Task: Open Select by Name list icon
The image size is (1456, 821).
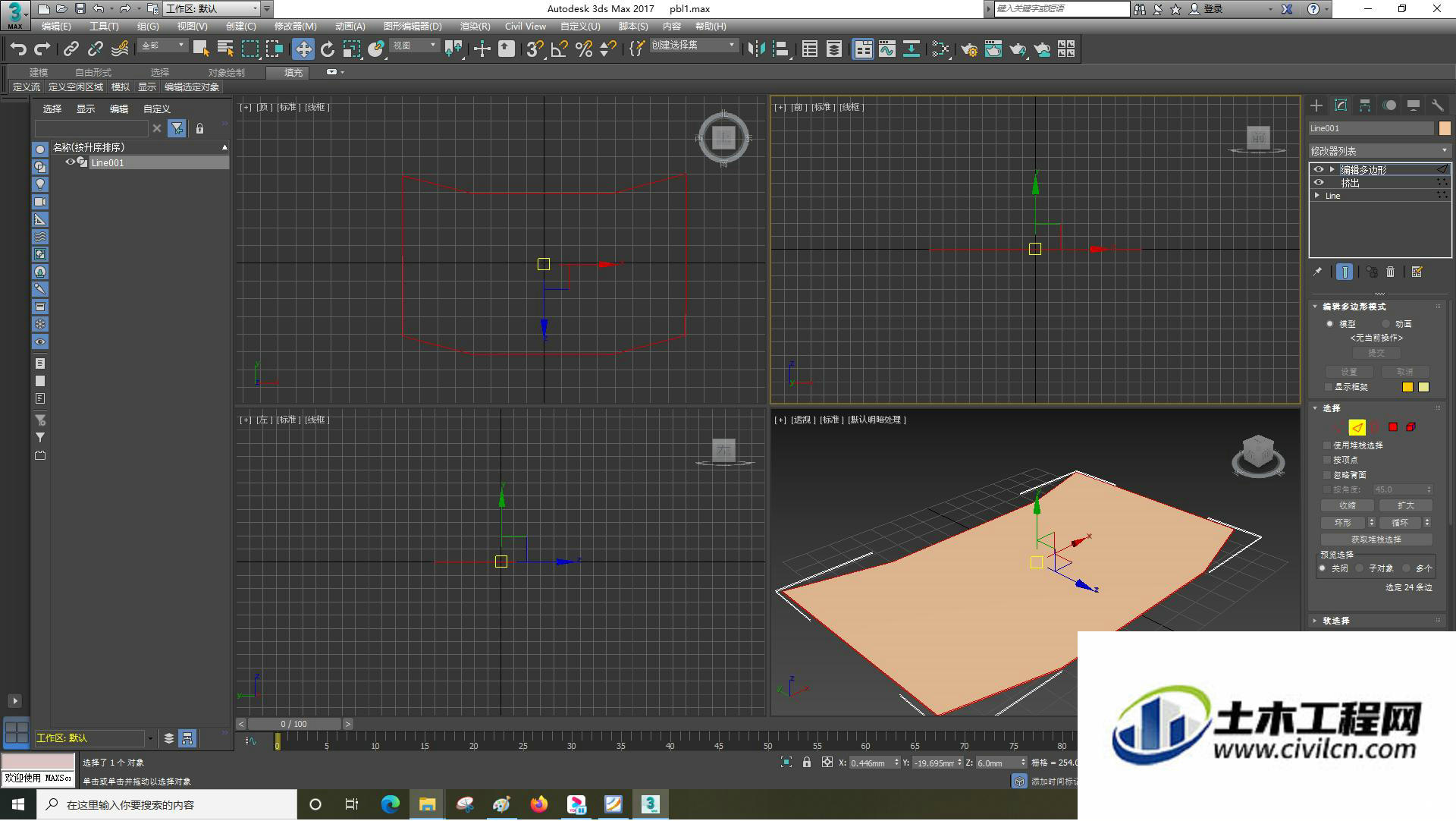Action: coord(225,49)
